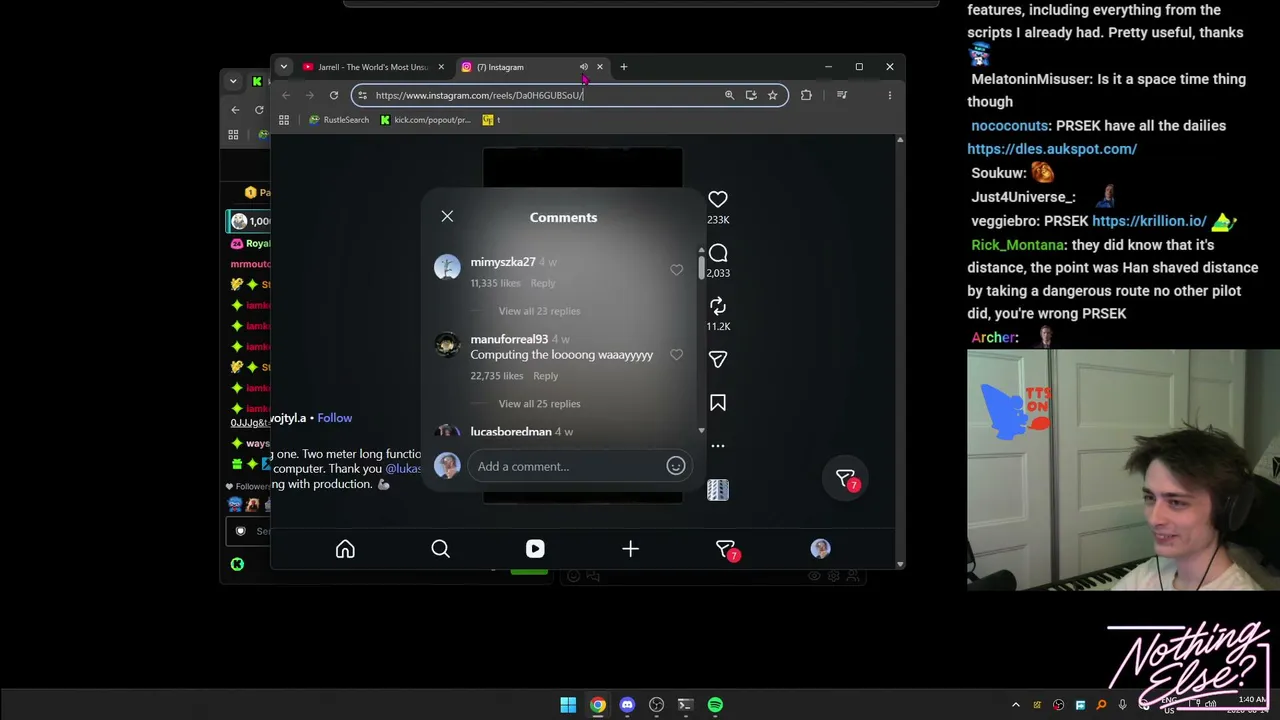Open a new Chrome tab
Screen dimensions: 1280x720
[624, 67]
